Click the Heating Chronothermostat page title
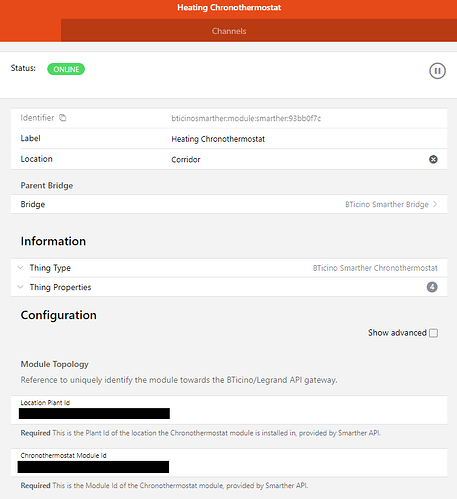457x499 pixels. pos(229,8)
